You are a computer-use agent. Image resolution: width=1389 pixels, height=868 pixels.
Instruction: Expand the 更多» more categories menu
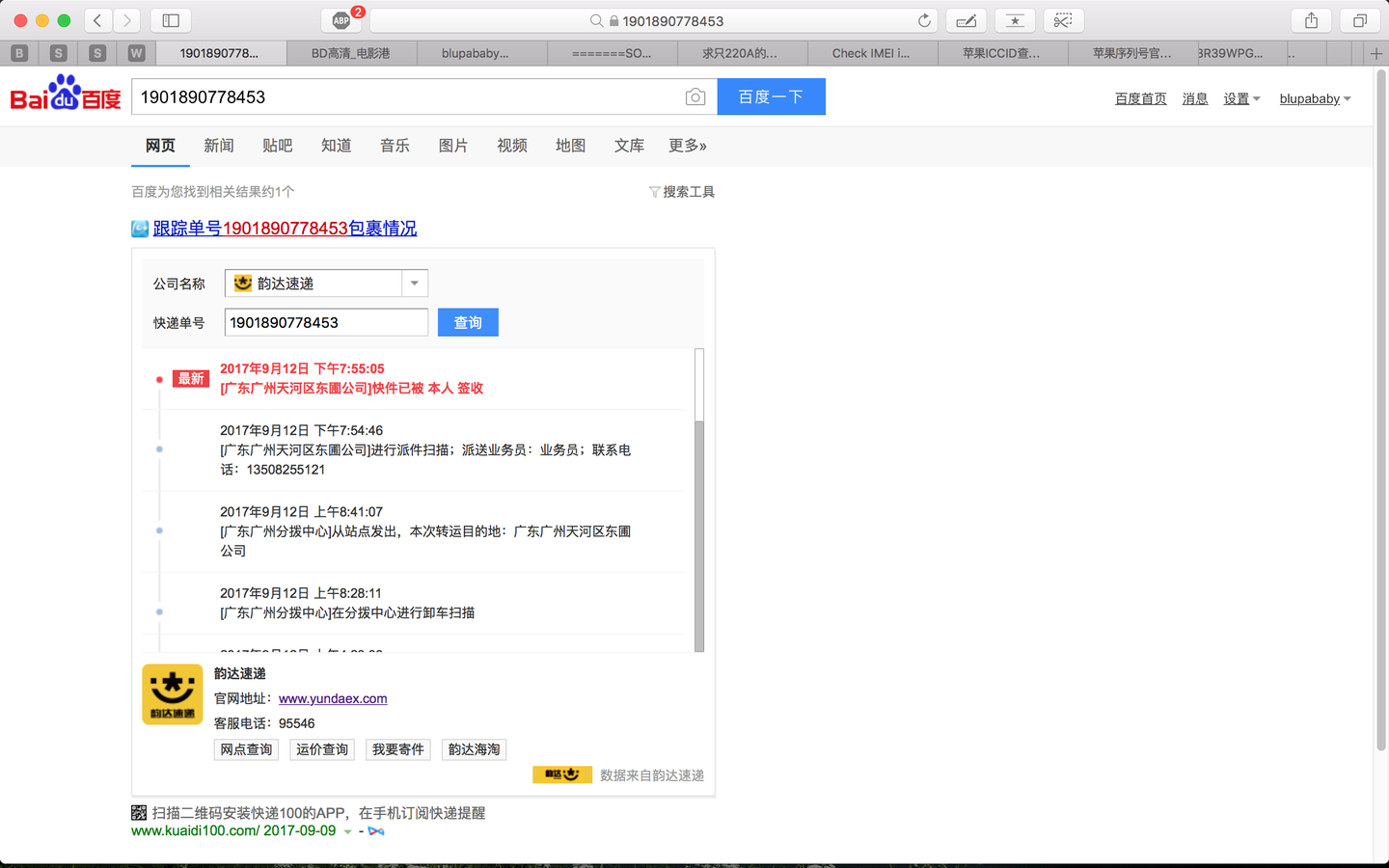(688, 146)
